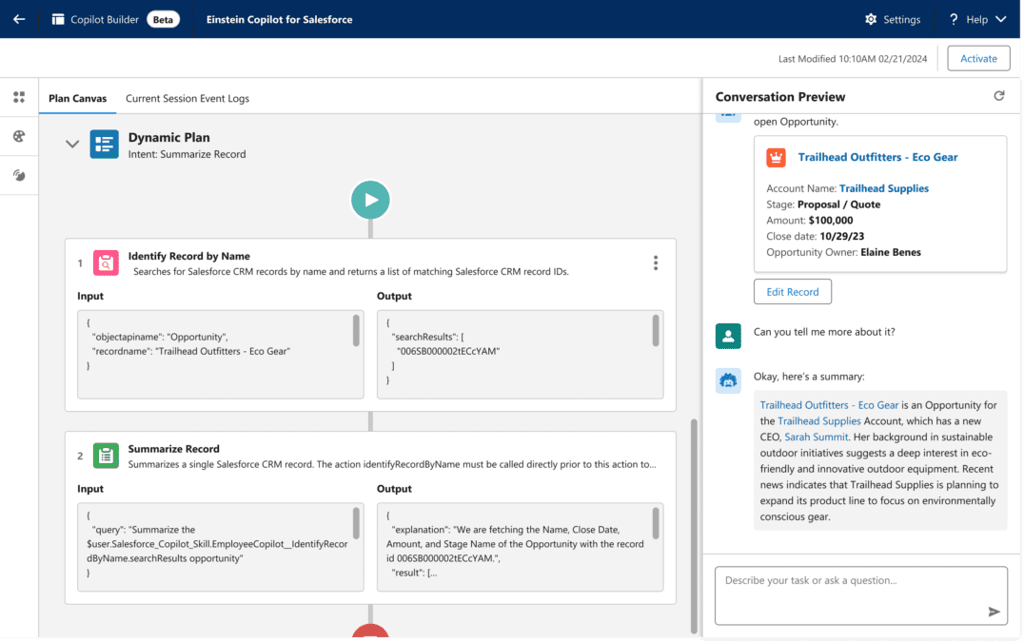
Task: Click the green play start node
Action: coord(370,200)
